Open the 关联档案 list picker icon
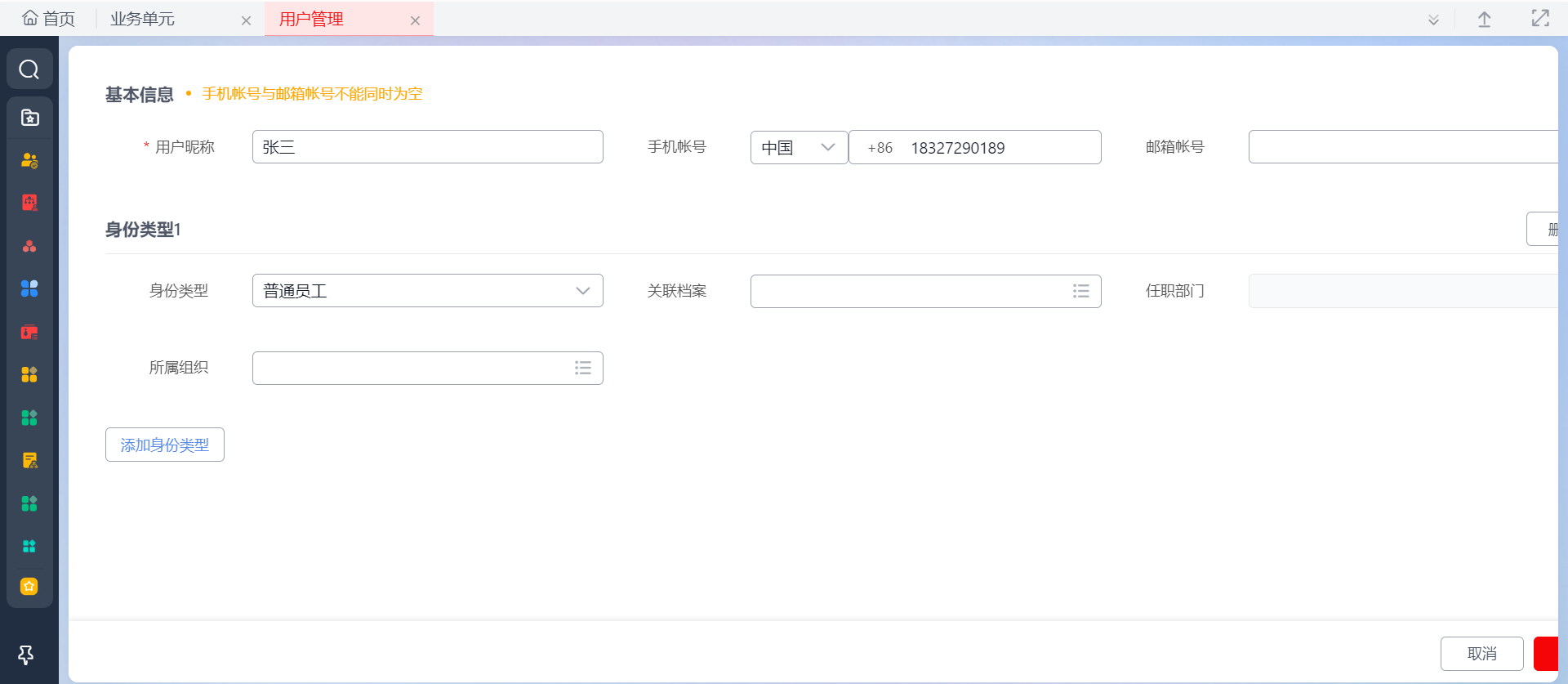 pos(1080,291)
